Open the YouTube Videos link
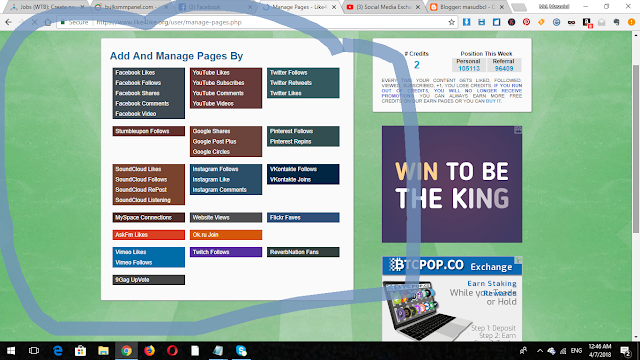The height and width of the screenshot is (360, 640). tap(213, 104)
